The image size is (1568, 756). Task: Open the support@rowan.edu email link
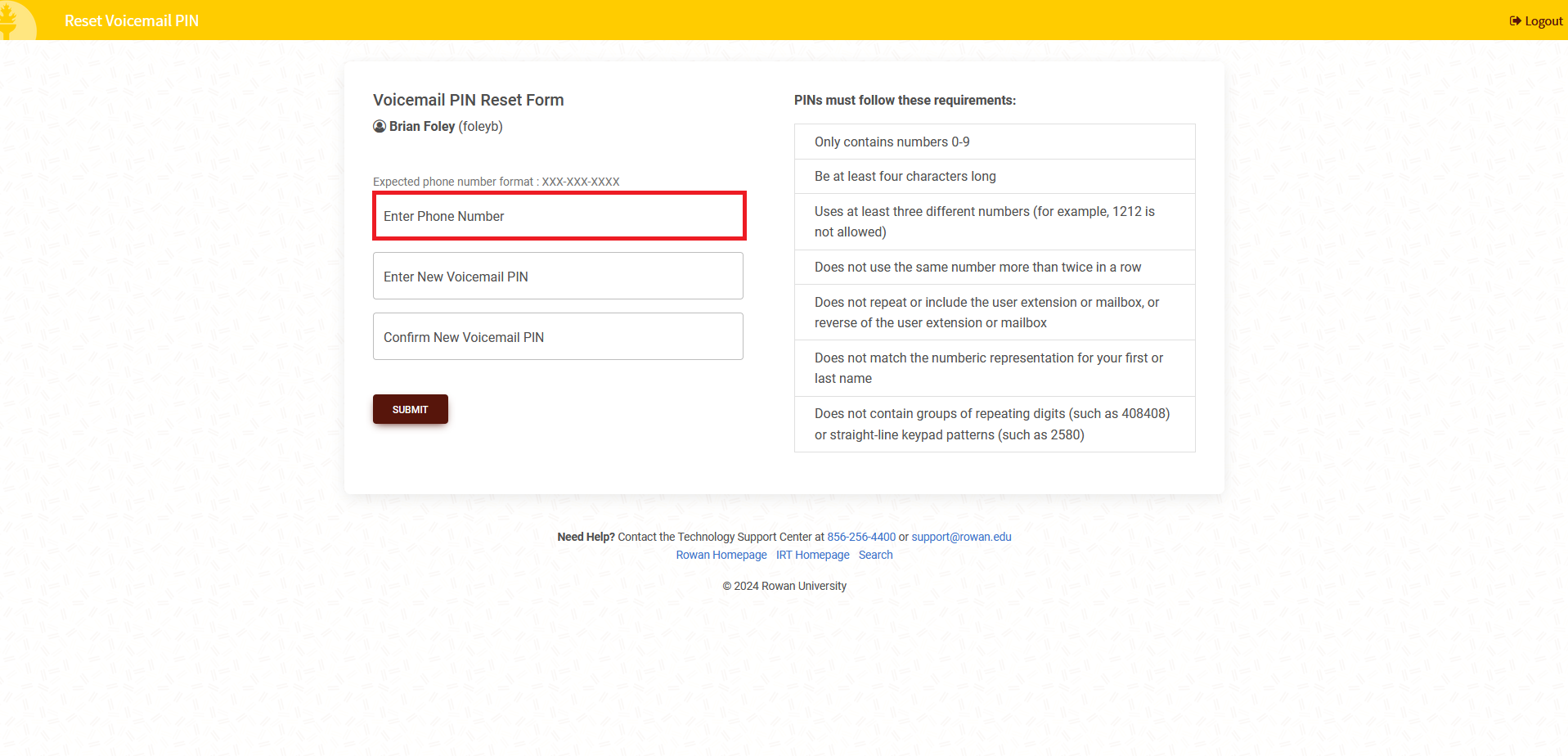[960, 537]
